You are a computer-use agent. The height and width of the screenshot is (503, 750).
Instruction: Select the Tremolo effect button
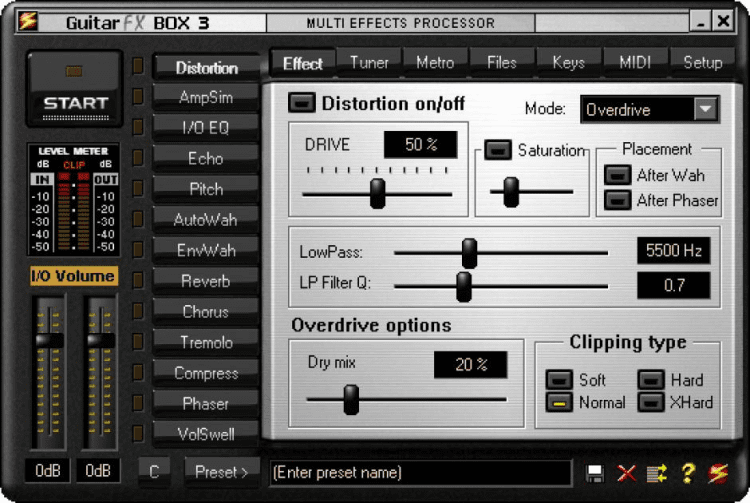point(207,342)
